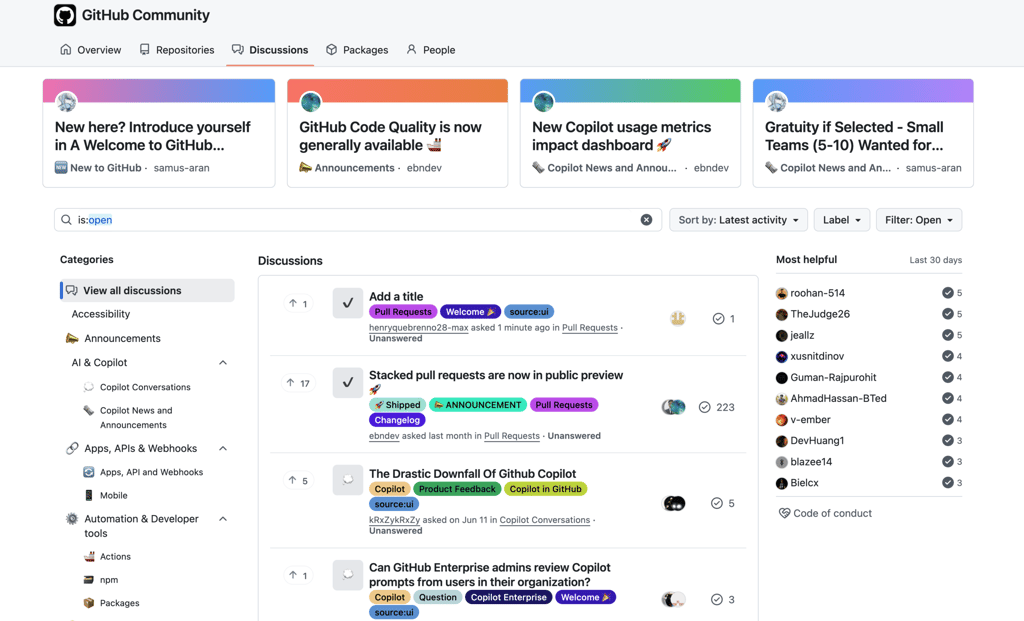The image size is (1024, 621).
Task: Click participant avatars on 'Stacked pull requests'
Action: pos(673,407)
